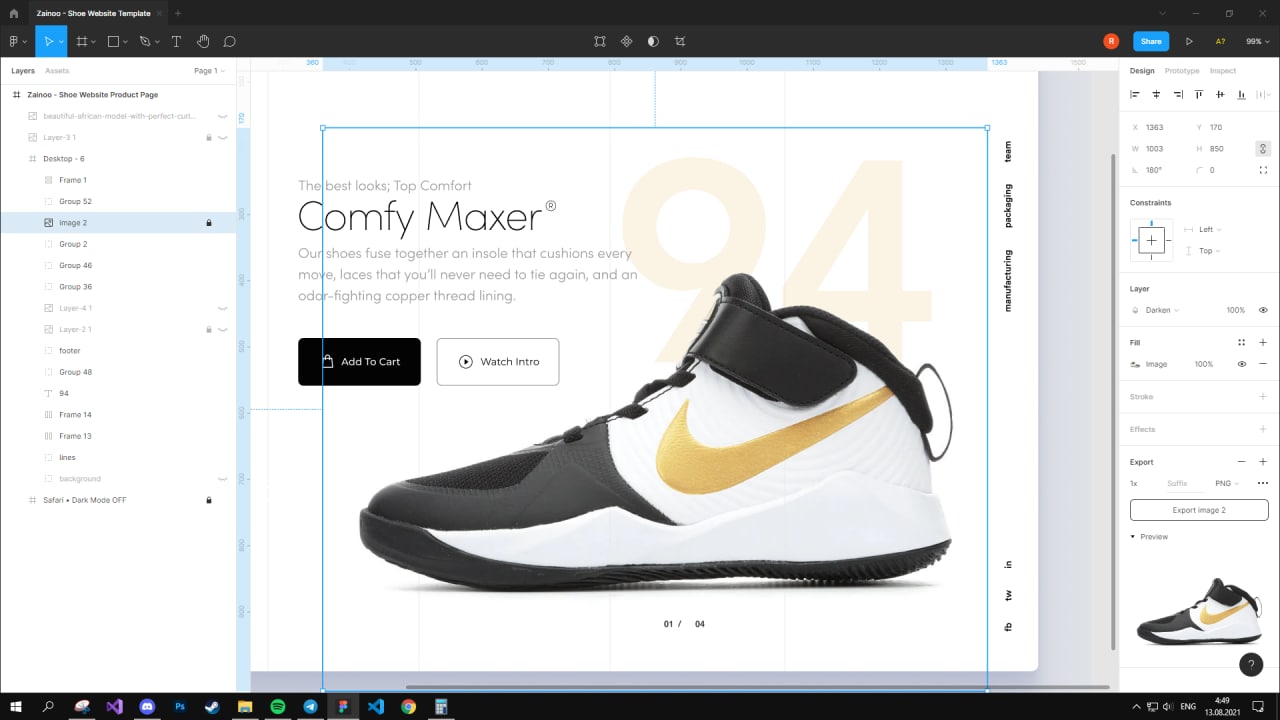The width and height of the screenshot is (1280, 720).
Task: Switch to the Prototype tab
Action: pos(1182,71)
